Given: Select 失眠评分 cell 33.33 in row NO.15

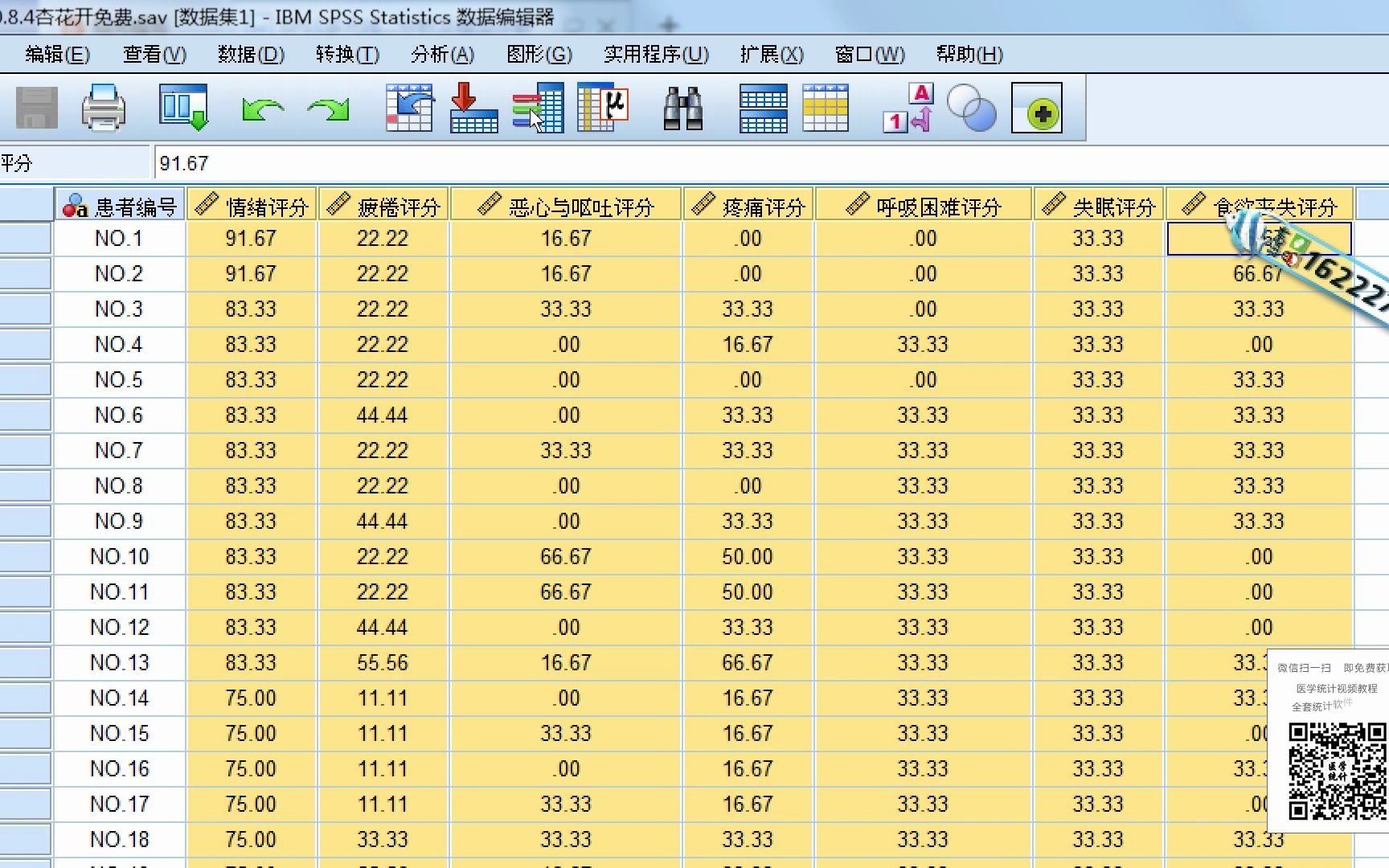Looking at the screenshot, I should (1099, 734).
